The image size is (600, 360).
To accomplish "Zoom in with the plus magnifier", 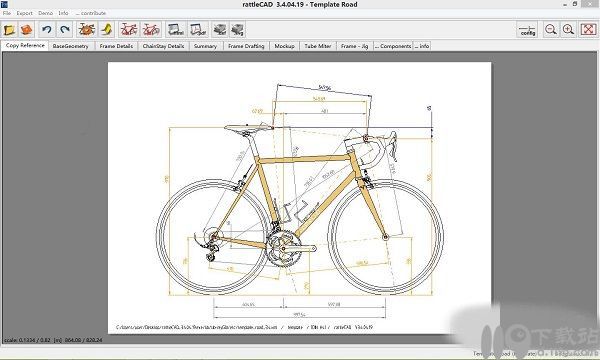I will coord(569,29).
